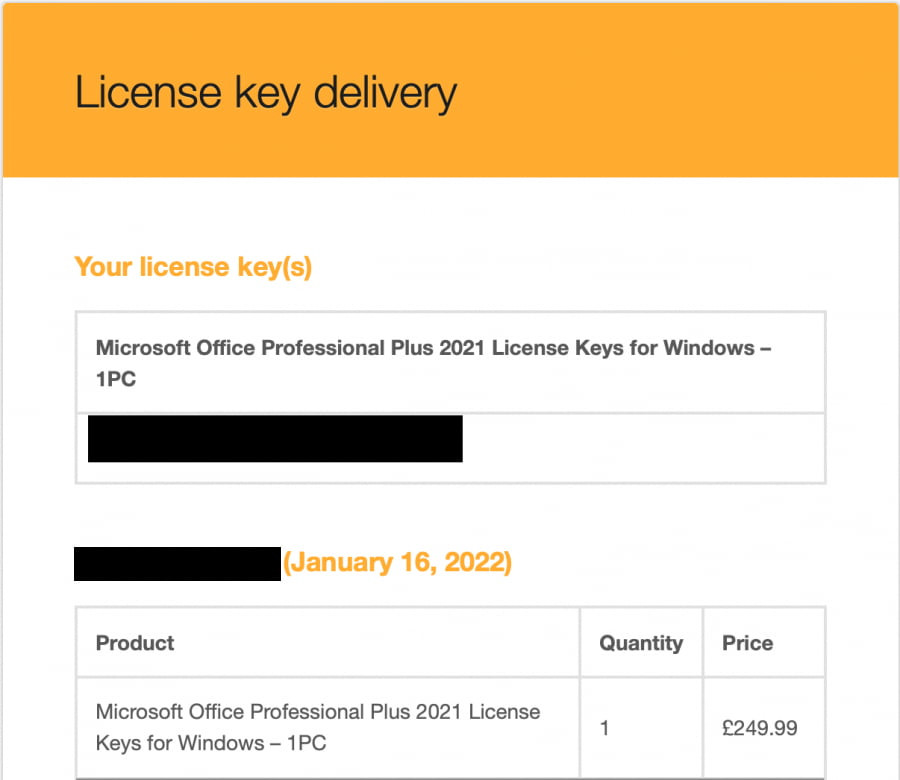Click the '(January 16, 2022)' order date
900x780 pixels.
pyautogui.click(x=397, y=562)
